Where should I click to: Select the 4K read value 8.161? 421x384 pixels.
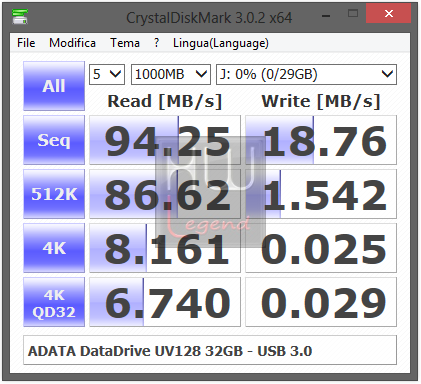pyautogui.click(x=165, y=248)
